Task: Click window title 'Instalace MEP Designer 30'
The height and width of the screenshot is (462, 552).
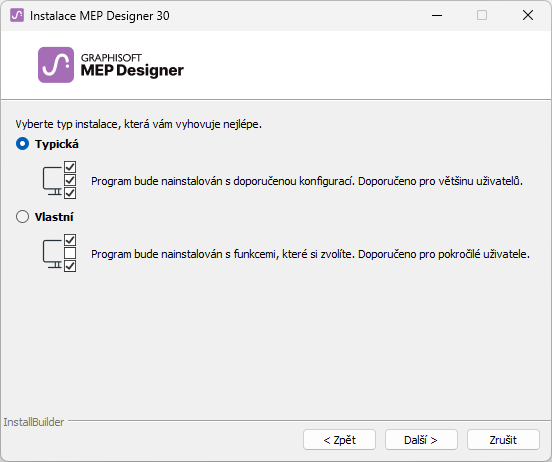Action: [x=100, y=16]
